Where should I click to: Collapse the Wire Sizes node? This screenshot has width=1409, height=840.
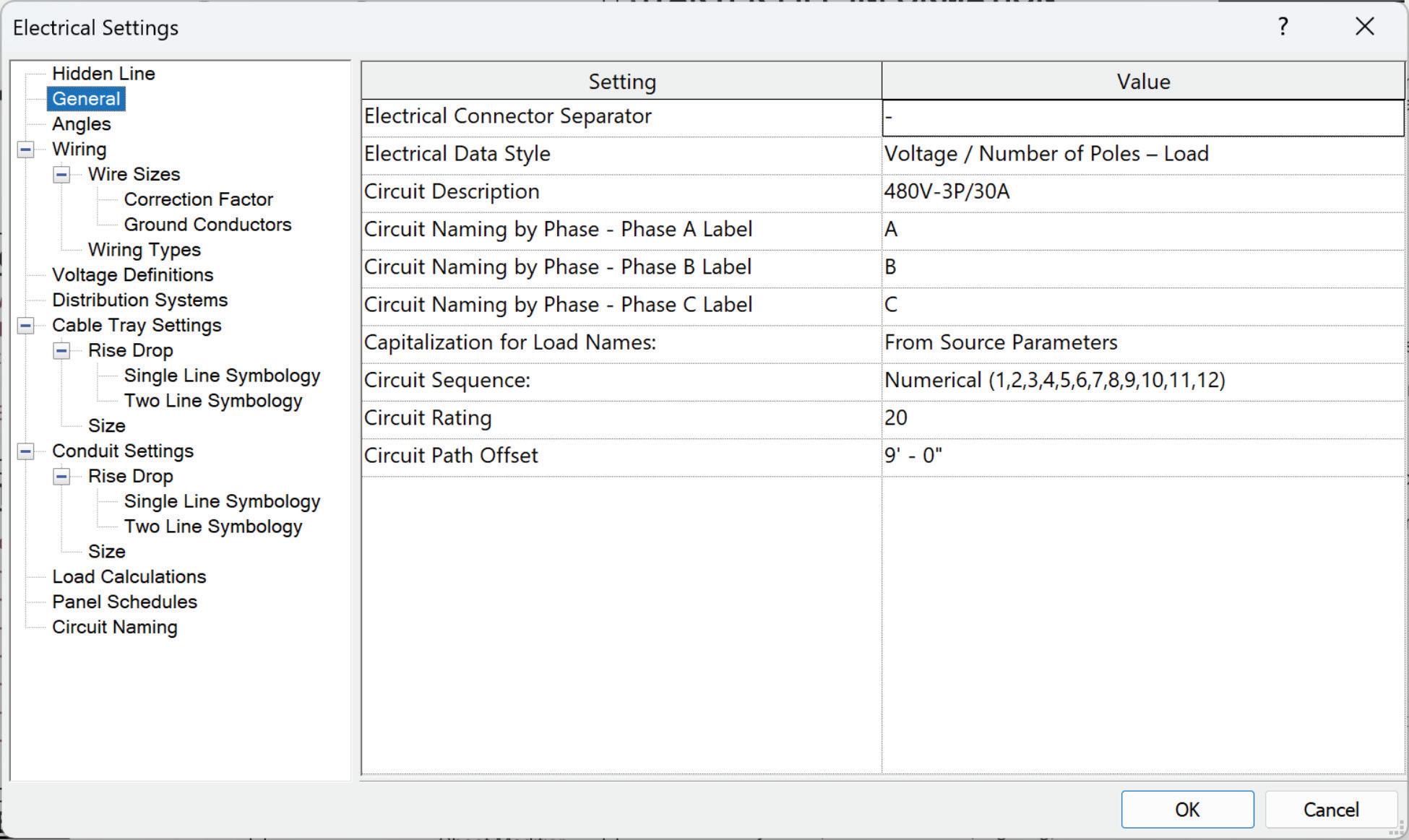coord(61,175)
